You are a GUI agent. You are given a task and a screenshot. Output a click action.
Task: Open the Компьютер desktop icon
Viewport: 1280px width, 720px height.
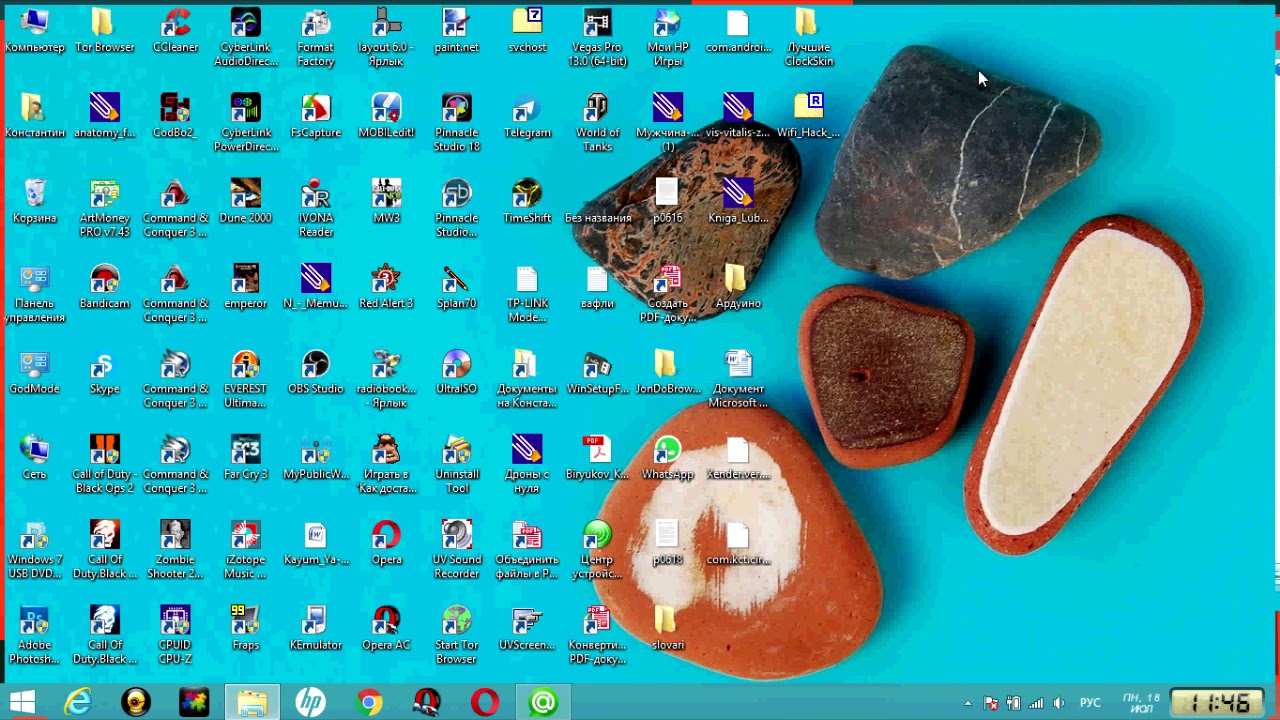(x=34, y=31)
